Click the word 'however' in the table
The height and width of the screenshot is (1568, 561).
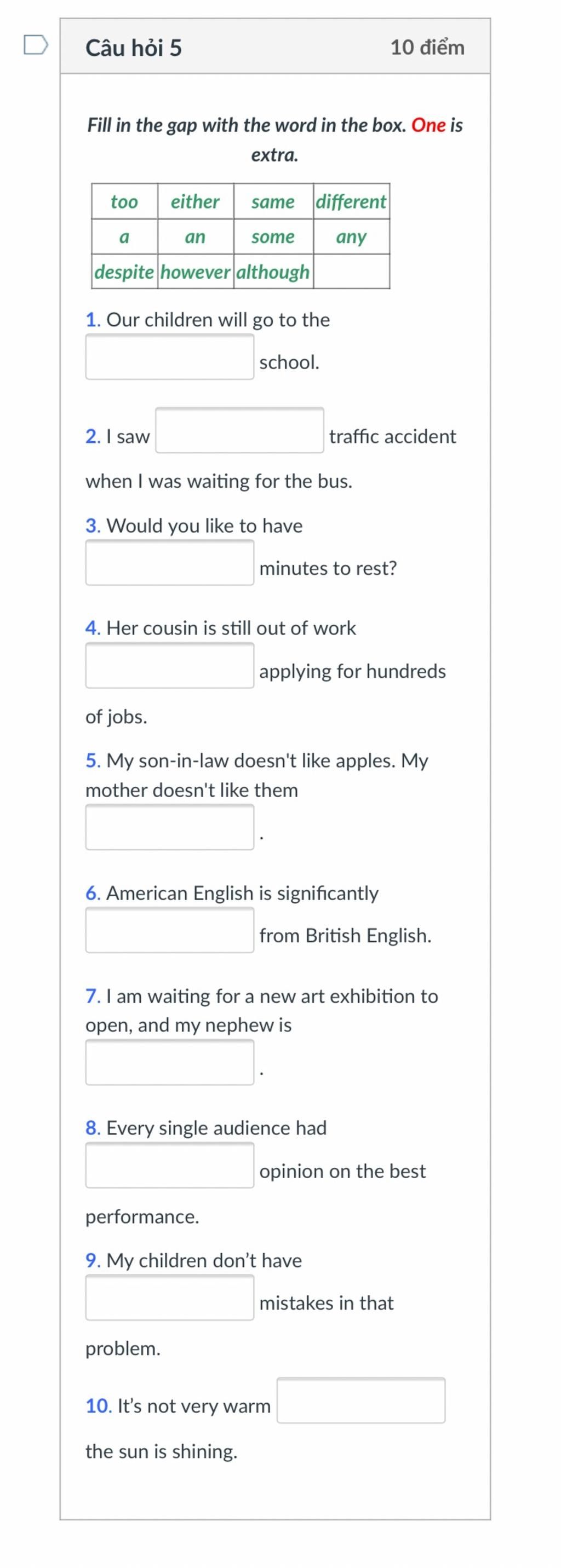point(196,272)
